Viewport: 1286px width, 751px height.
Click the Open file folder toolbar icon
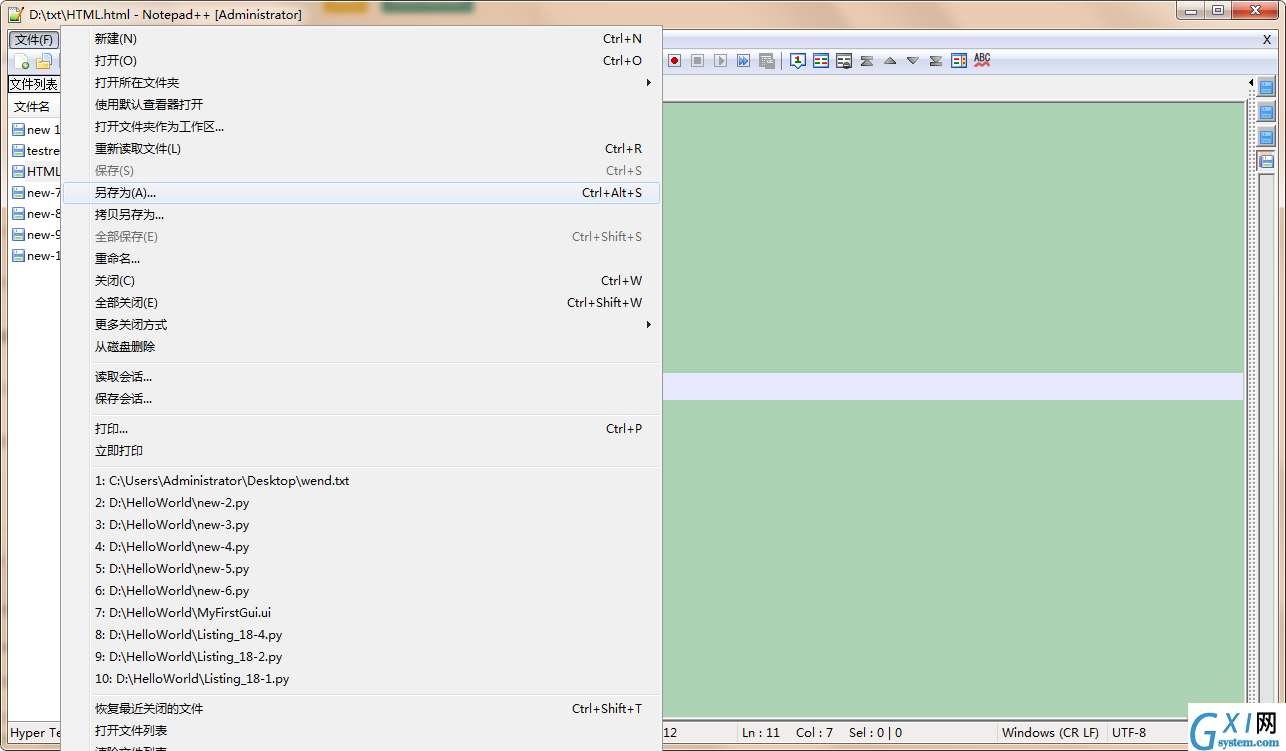43,62
